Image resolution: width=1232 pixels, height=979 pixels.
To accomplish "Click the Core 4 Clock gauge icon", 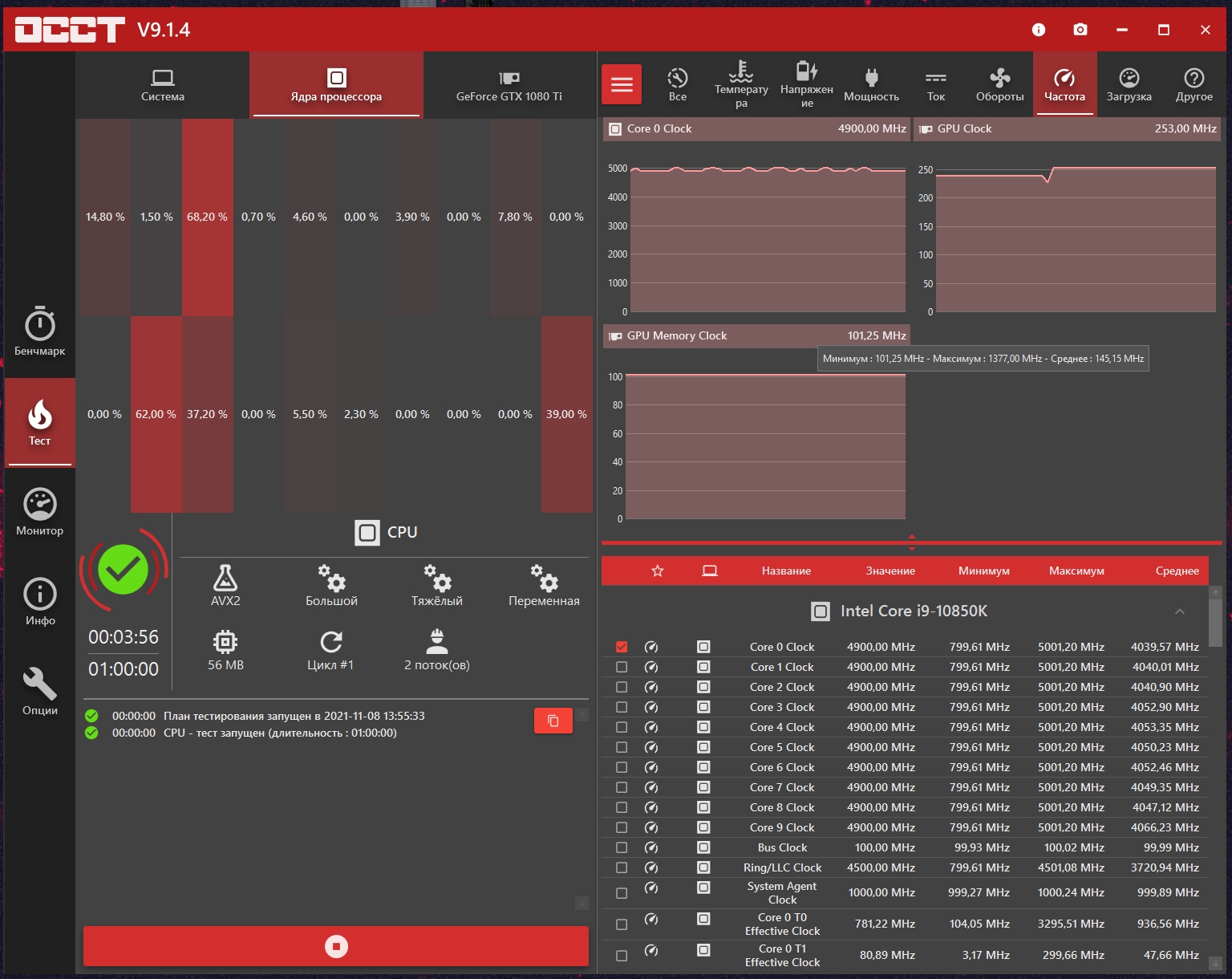I will pos(651,727).
